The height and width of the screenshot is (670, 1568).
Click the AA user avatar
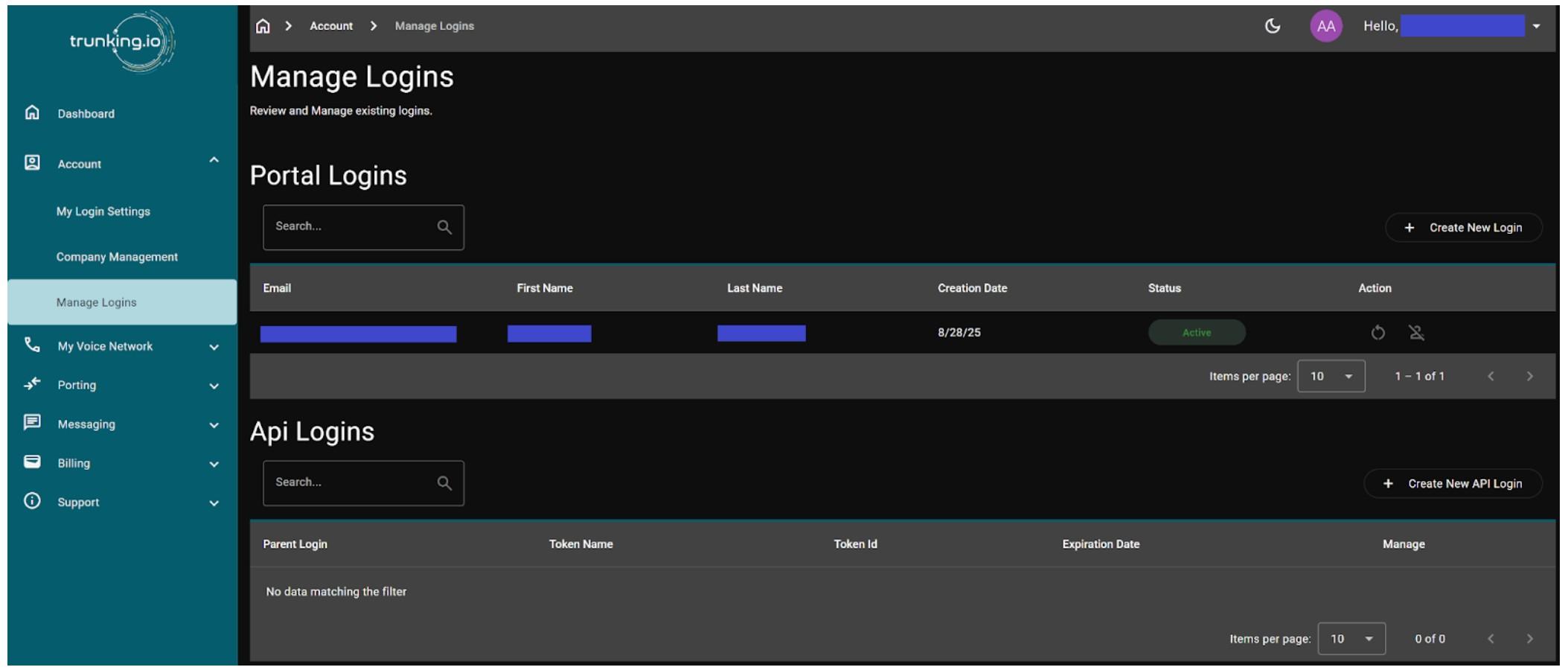(1325, 26)
